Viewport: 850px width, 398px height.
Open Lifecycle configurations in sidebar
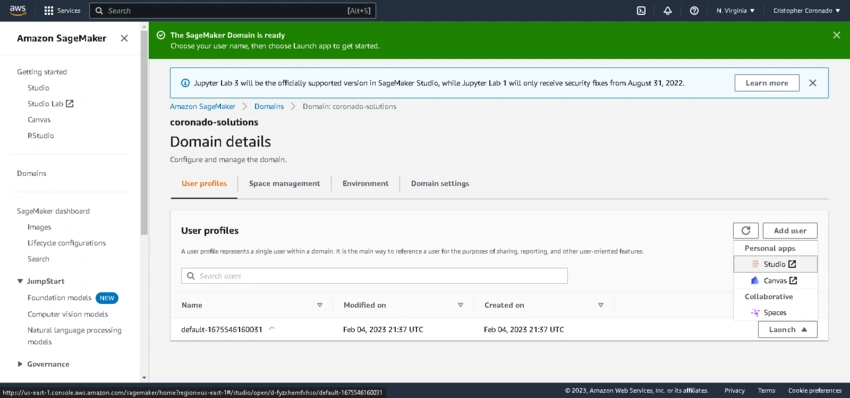(67, 243)
